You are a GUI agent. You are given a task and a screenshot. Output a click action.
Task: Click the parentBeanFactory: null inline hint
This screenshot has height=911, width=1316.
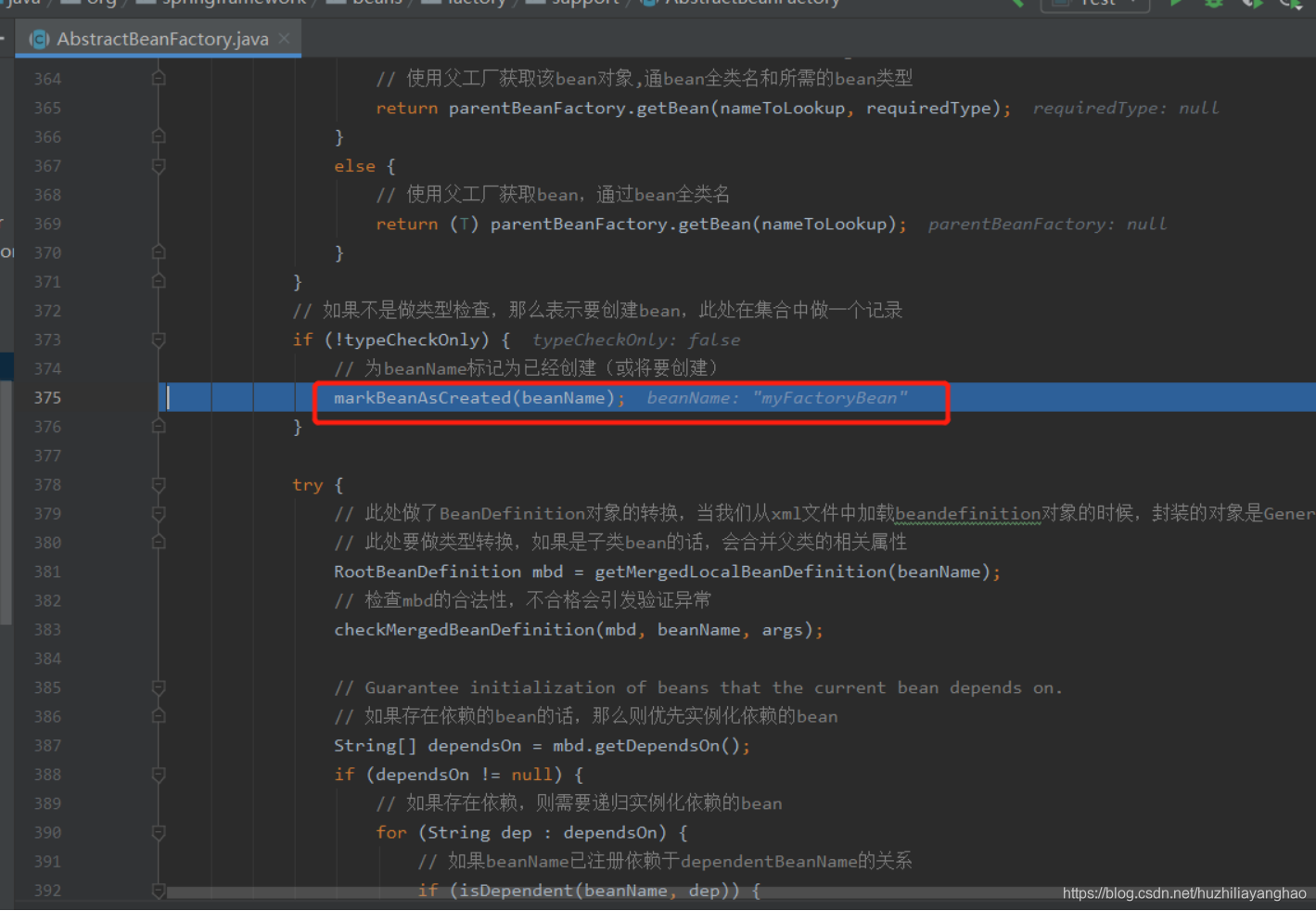pos(1047,225)
